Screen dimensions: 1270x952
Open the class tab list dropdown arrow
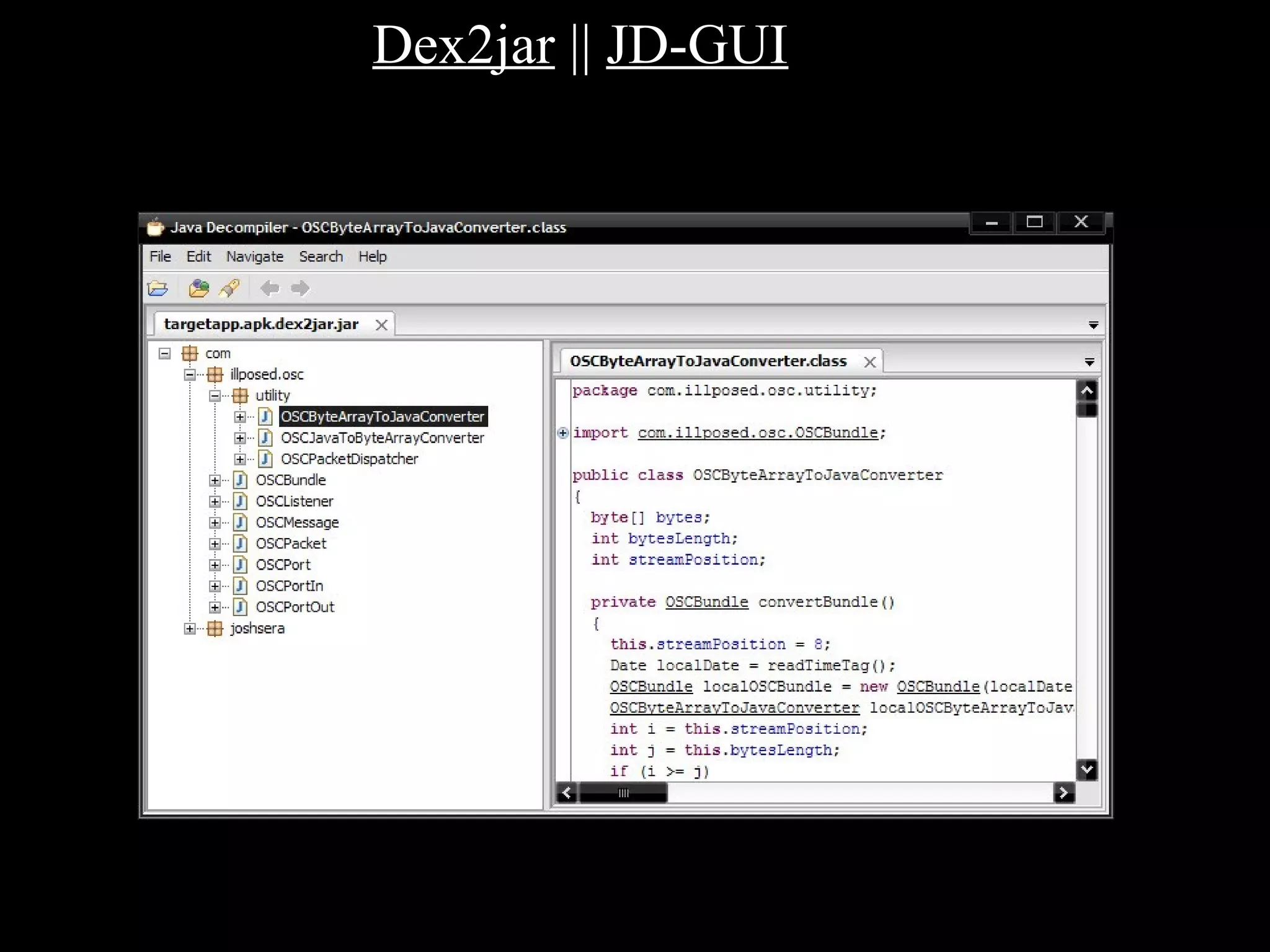tap(1090, 363)
